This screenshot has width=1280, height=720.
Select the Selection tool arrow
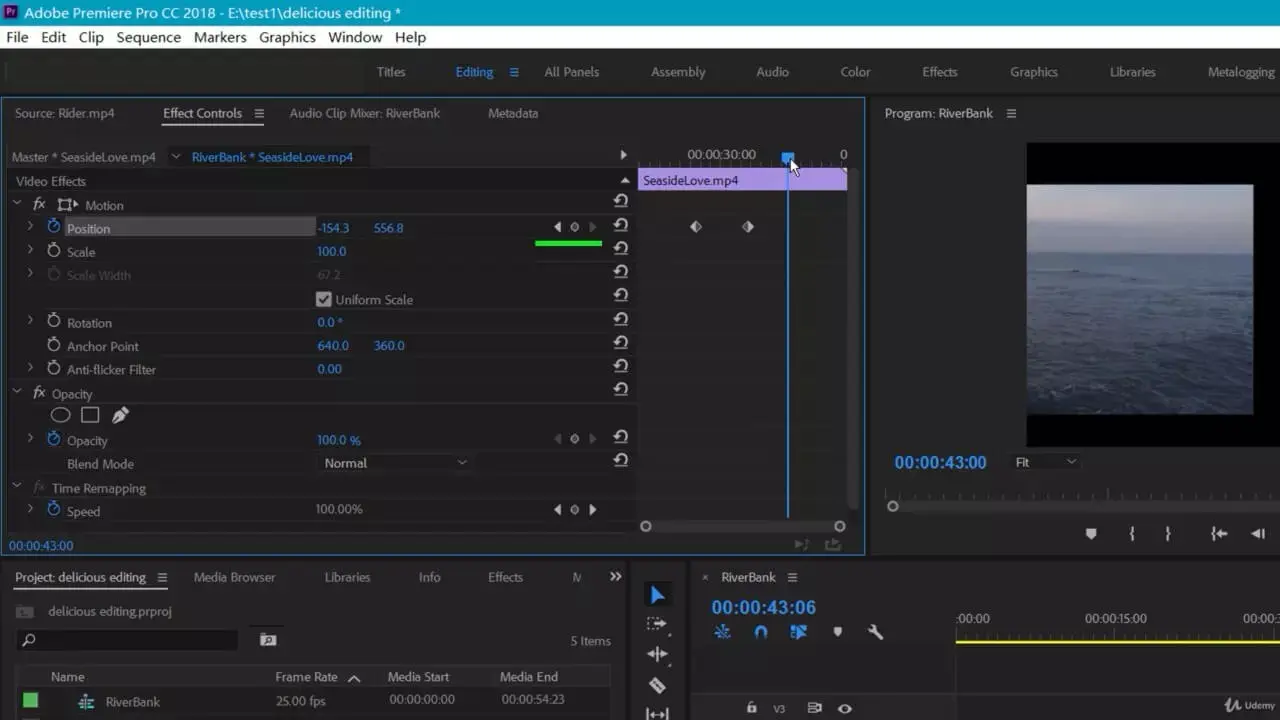pyautogui.click(x=657, y=595)
